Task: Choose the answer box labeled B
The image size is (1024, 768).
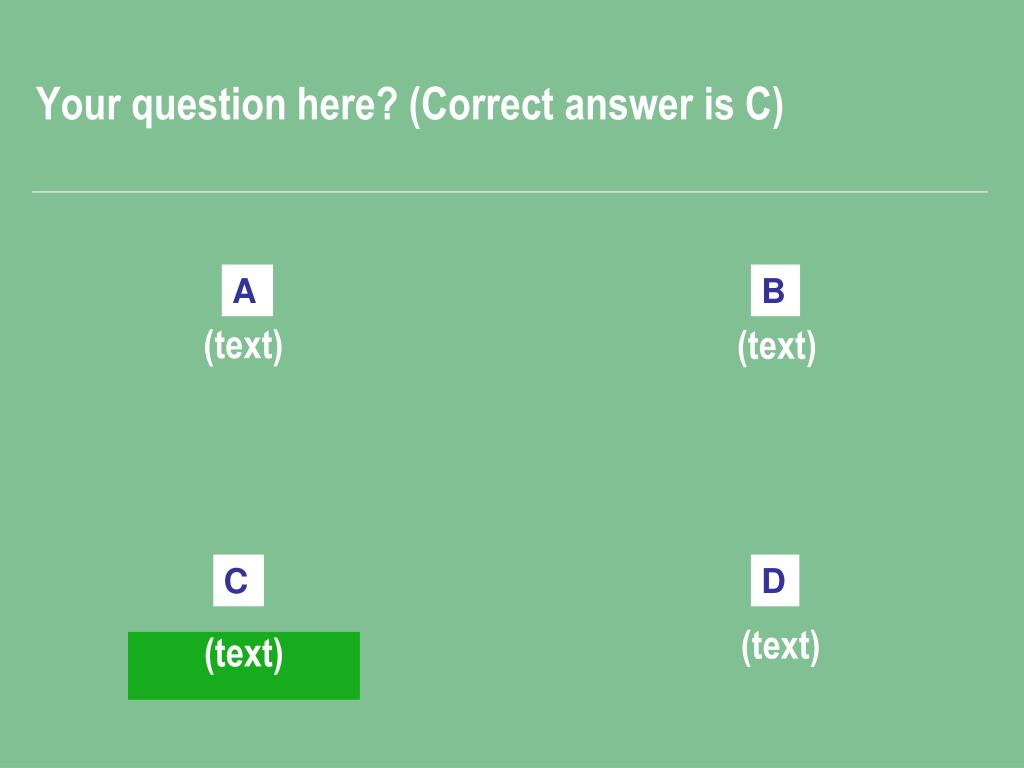Action: pos(775,290)
